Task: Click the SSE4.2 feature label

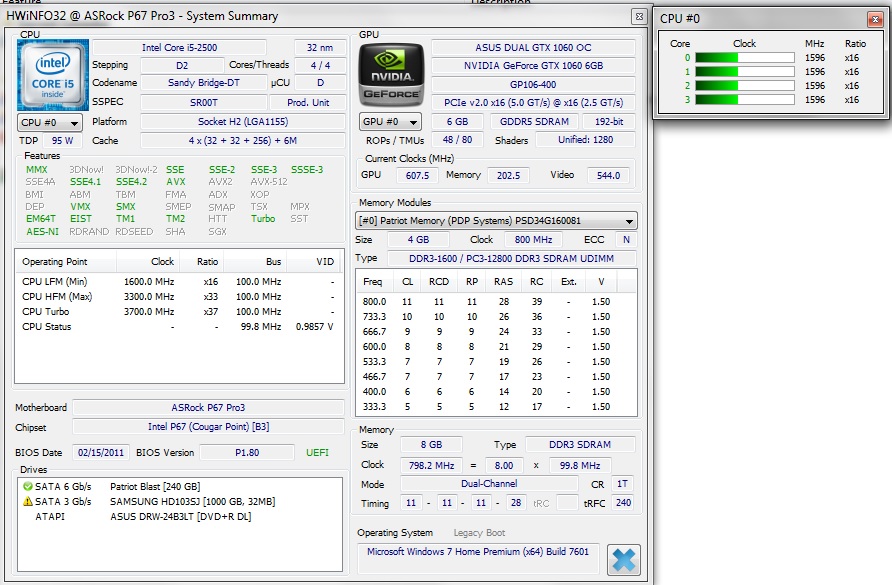Action: 131,182
